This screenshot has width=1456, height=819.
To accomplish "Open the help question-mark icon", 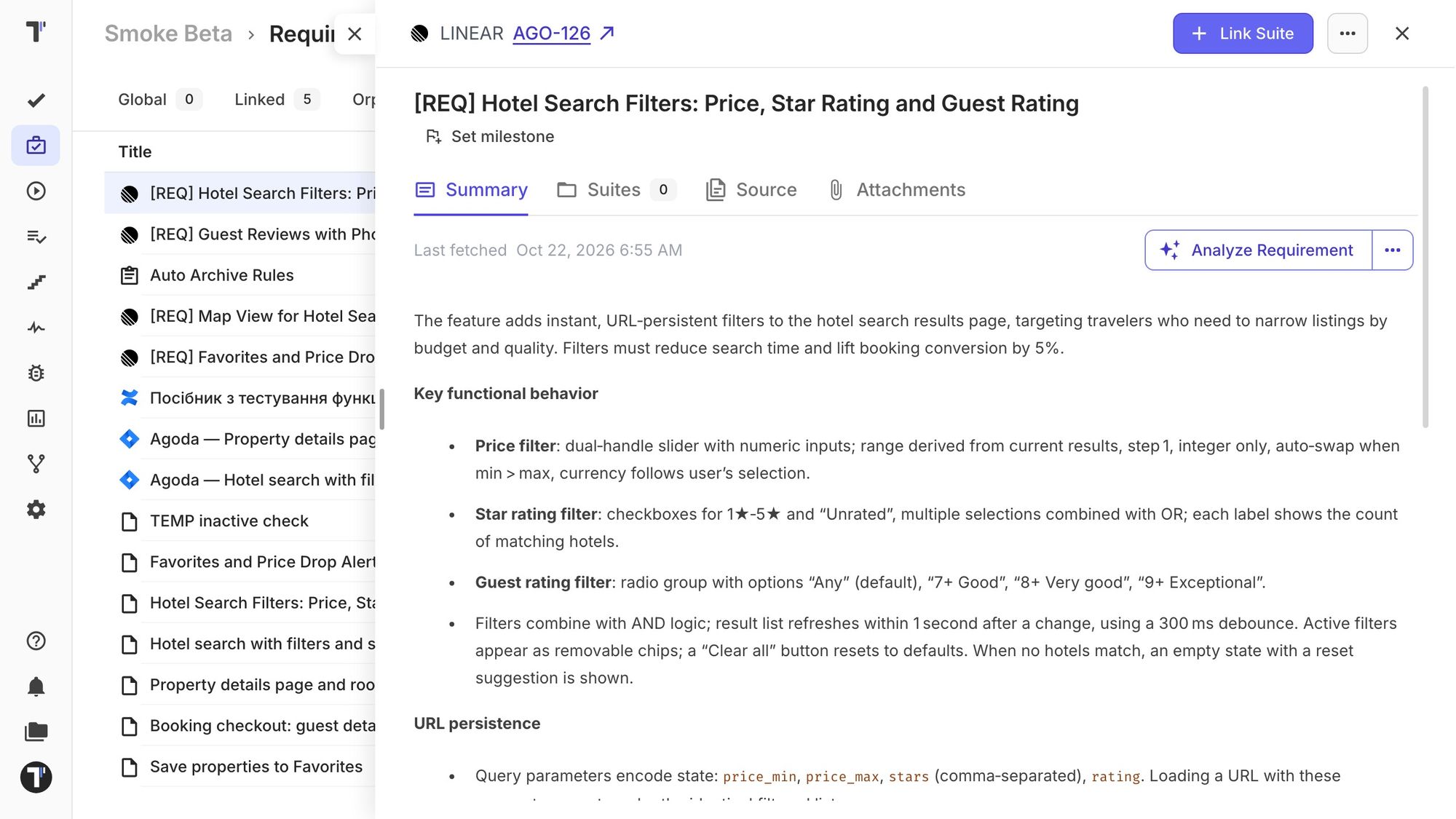I will (36, 641).
